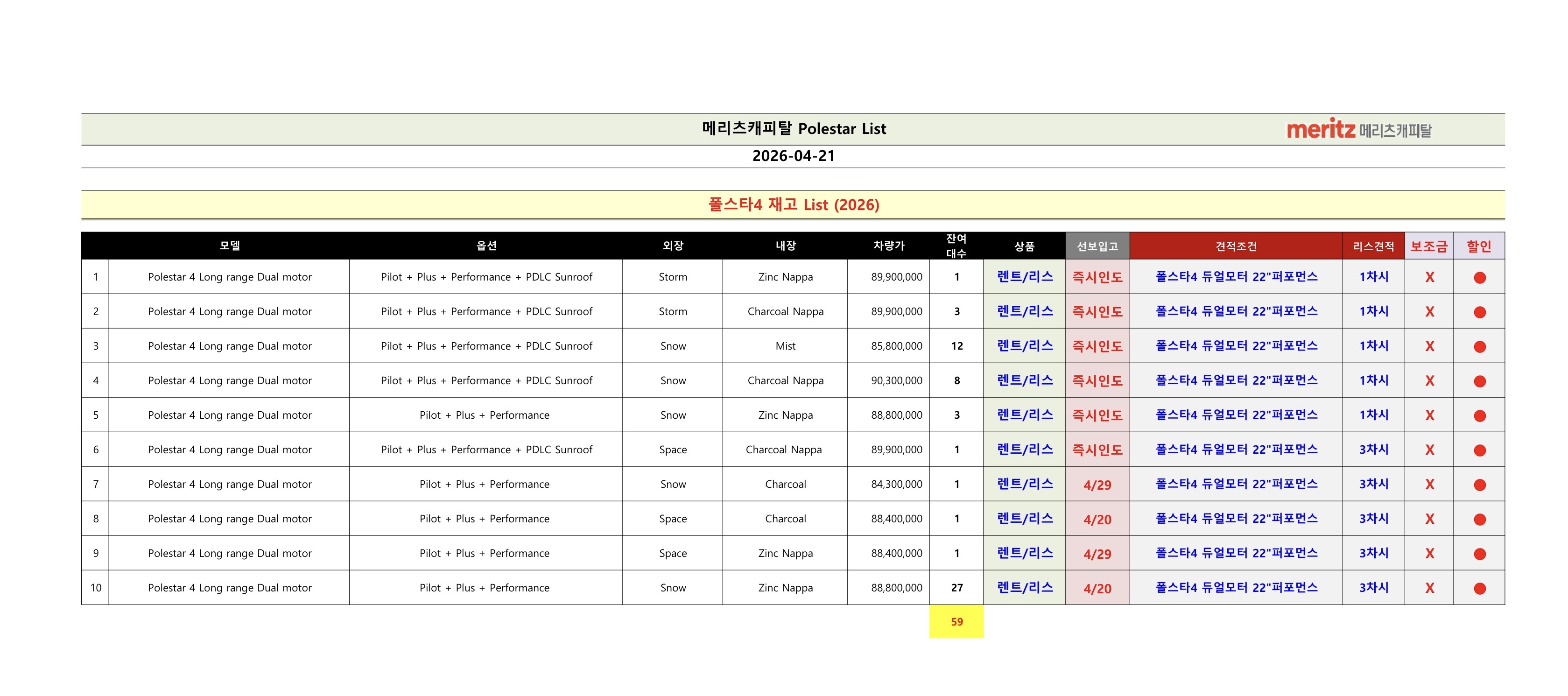
Task: Click red discount dot in row 8
Action: pyautogui.click(x=1479, y=520)
